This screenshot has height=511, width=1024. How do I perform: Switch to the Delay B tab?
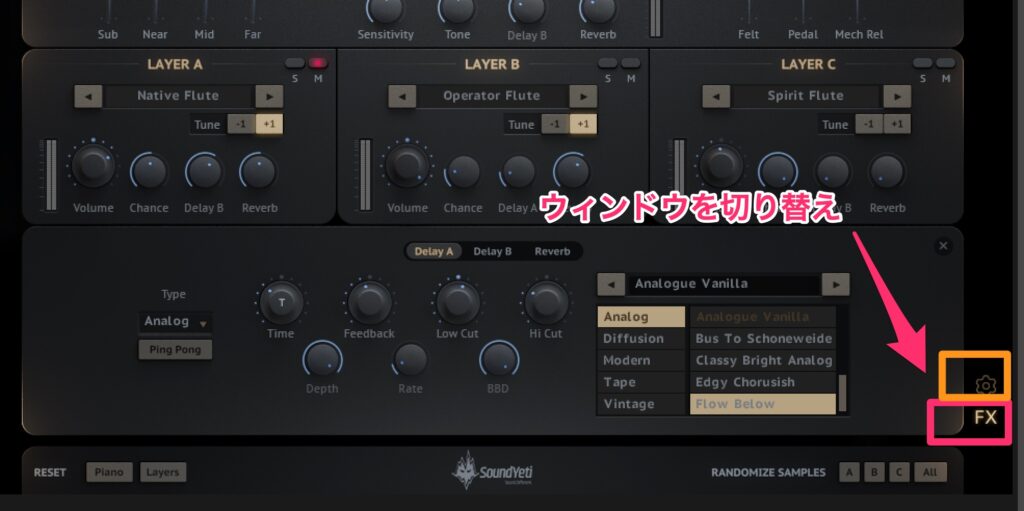tap(492, 251)
